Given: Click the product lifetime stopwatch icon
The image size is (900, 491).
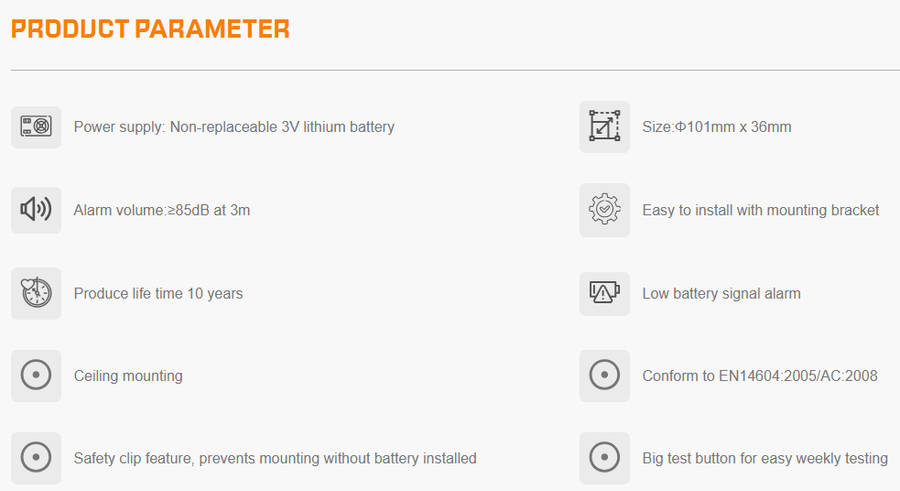Looking at the screenshot, I should [36, 293].
